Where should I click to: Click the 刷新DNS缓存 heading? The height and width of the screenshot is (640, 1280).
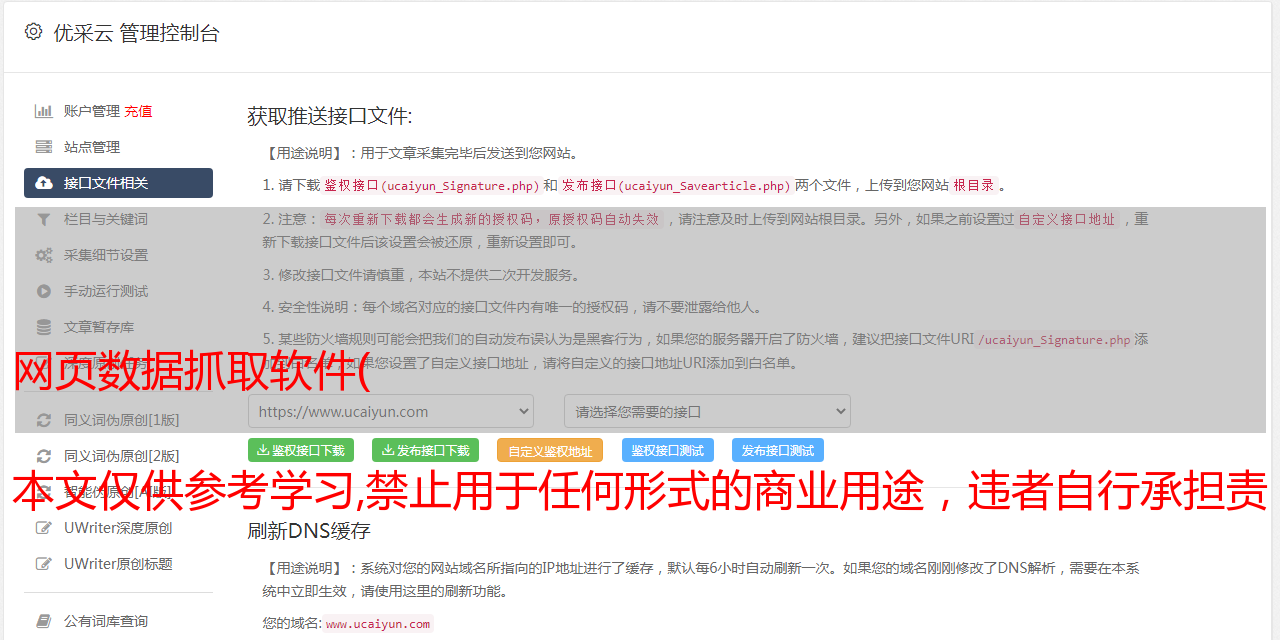tap(309, 531)
